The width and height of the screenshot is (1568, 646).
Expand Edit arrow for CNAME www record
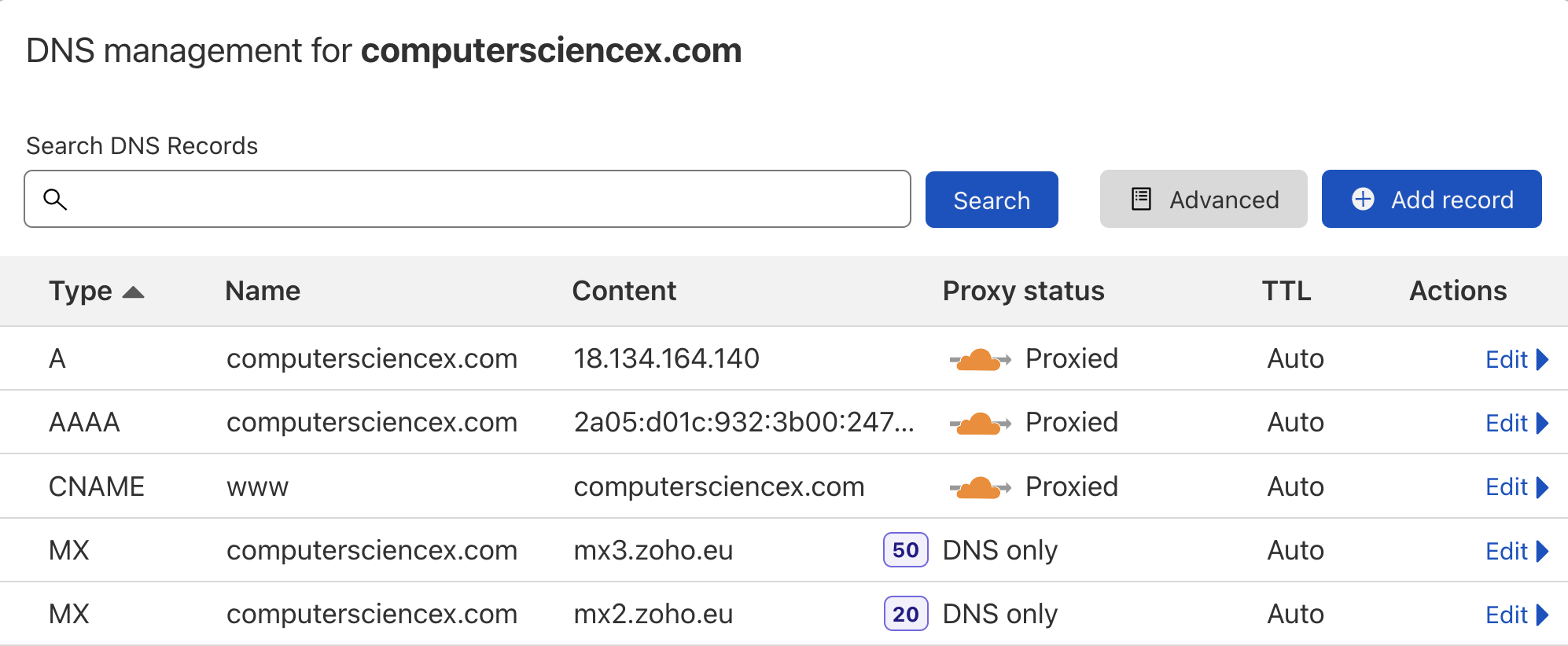[1542, 487]
